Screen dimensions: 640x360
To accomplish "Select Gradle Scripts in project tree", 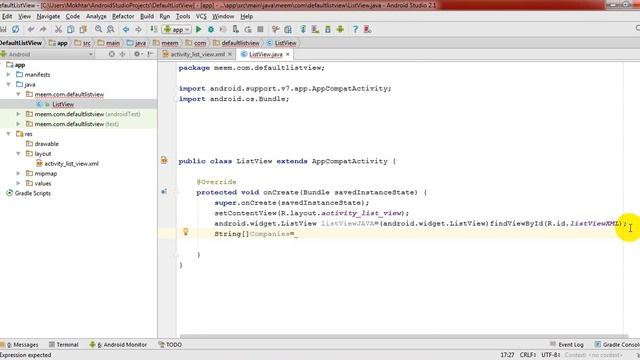I will [x=33, y=193].
